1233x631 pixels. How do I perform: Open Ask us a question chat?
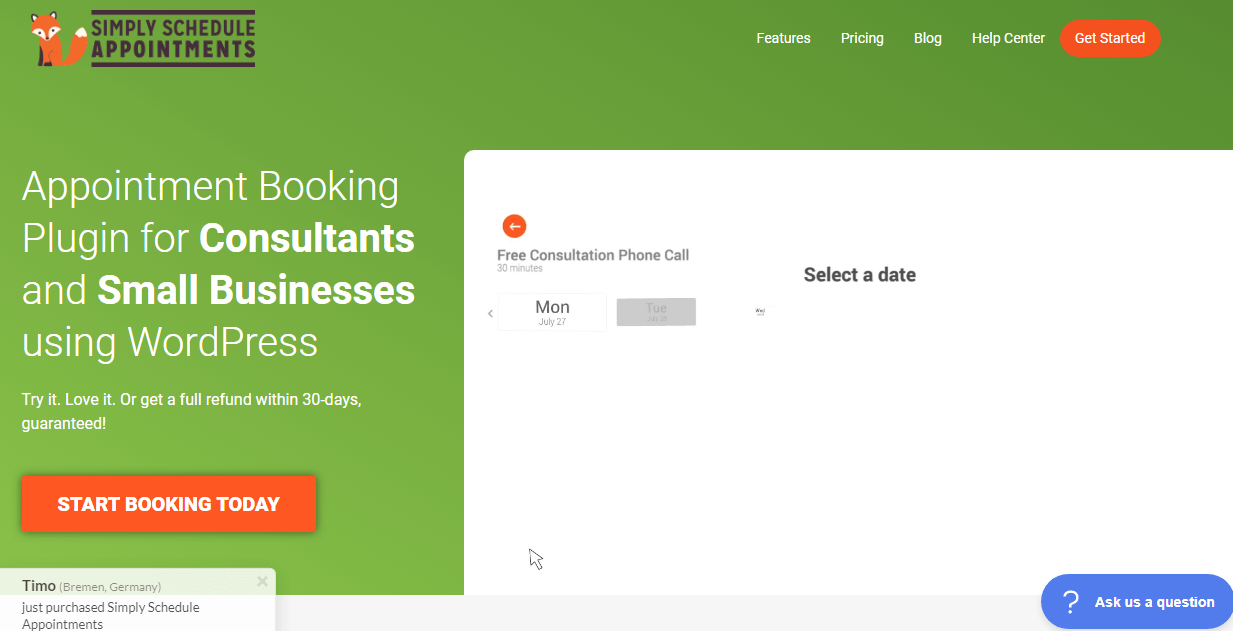click(1154, 602)
